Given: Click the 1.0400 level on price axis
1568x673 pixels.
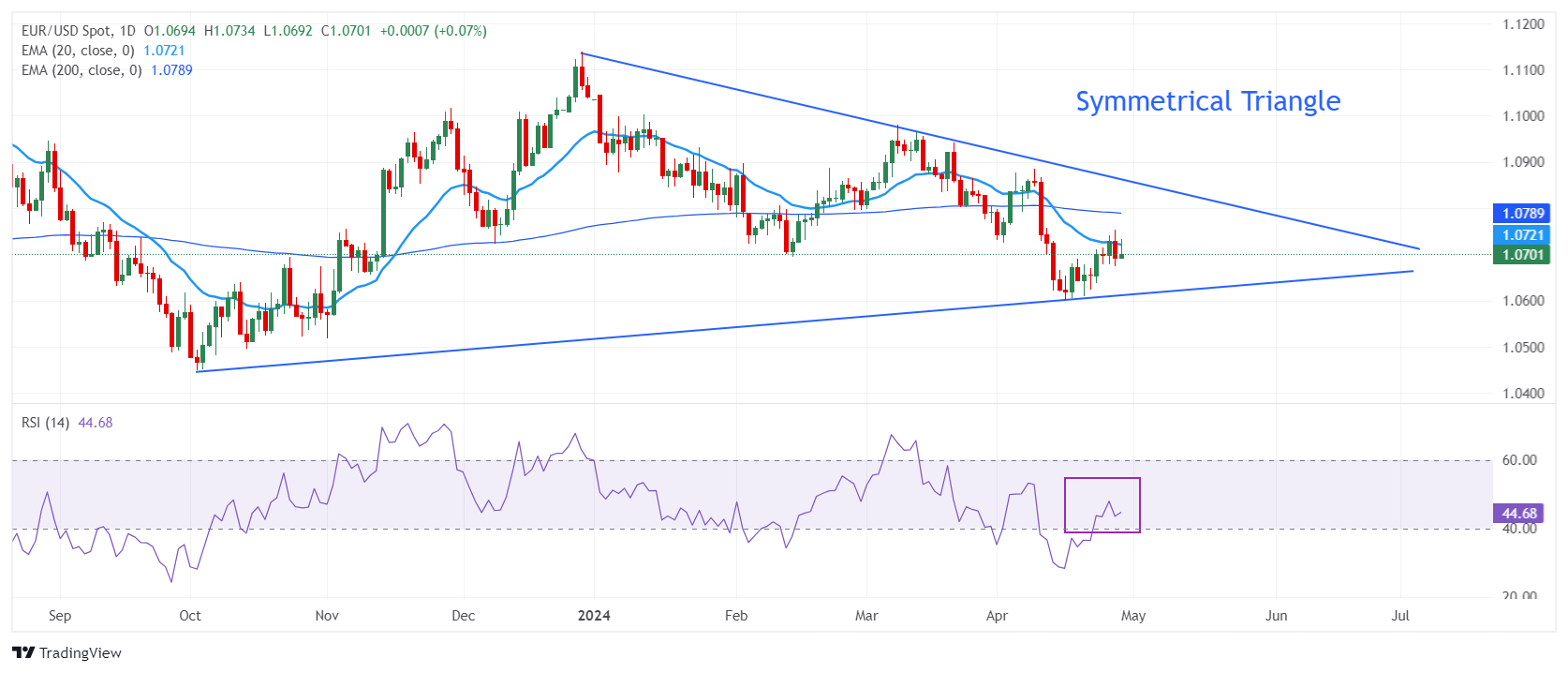Looking at the screenshot, I should (x=1523, y=394).
